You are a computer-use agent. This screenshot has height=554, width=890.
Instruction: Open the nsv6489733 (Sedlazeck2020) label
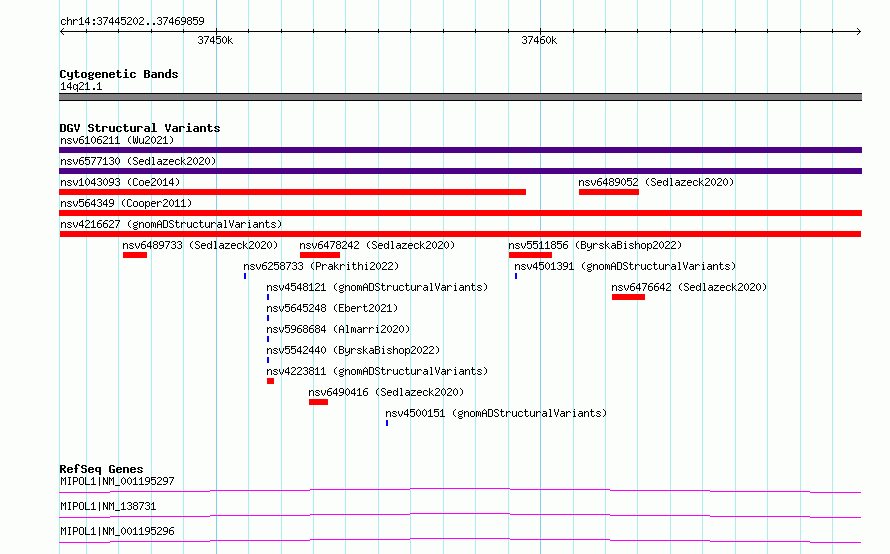[200, 245]
